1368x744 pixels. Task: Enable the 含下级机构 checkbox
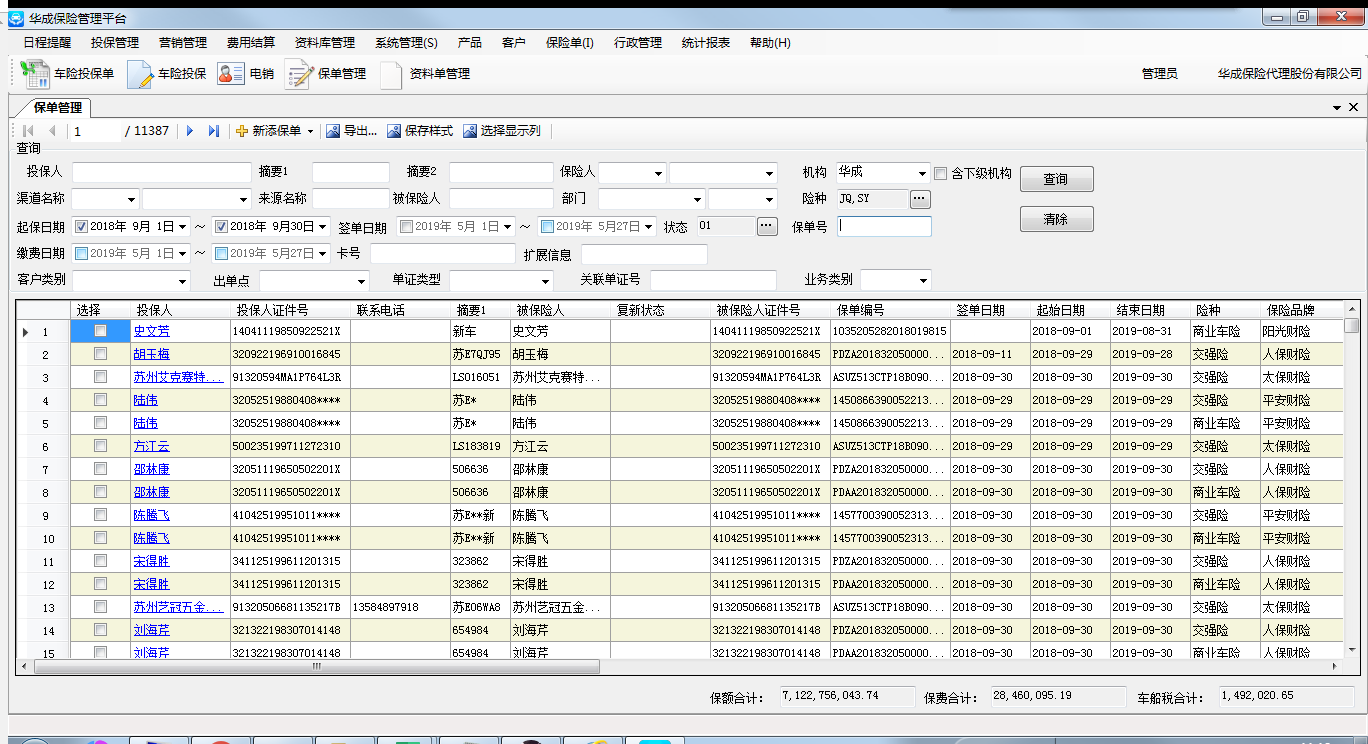pos(940,173)
